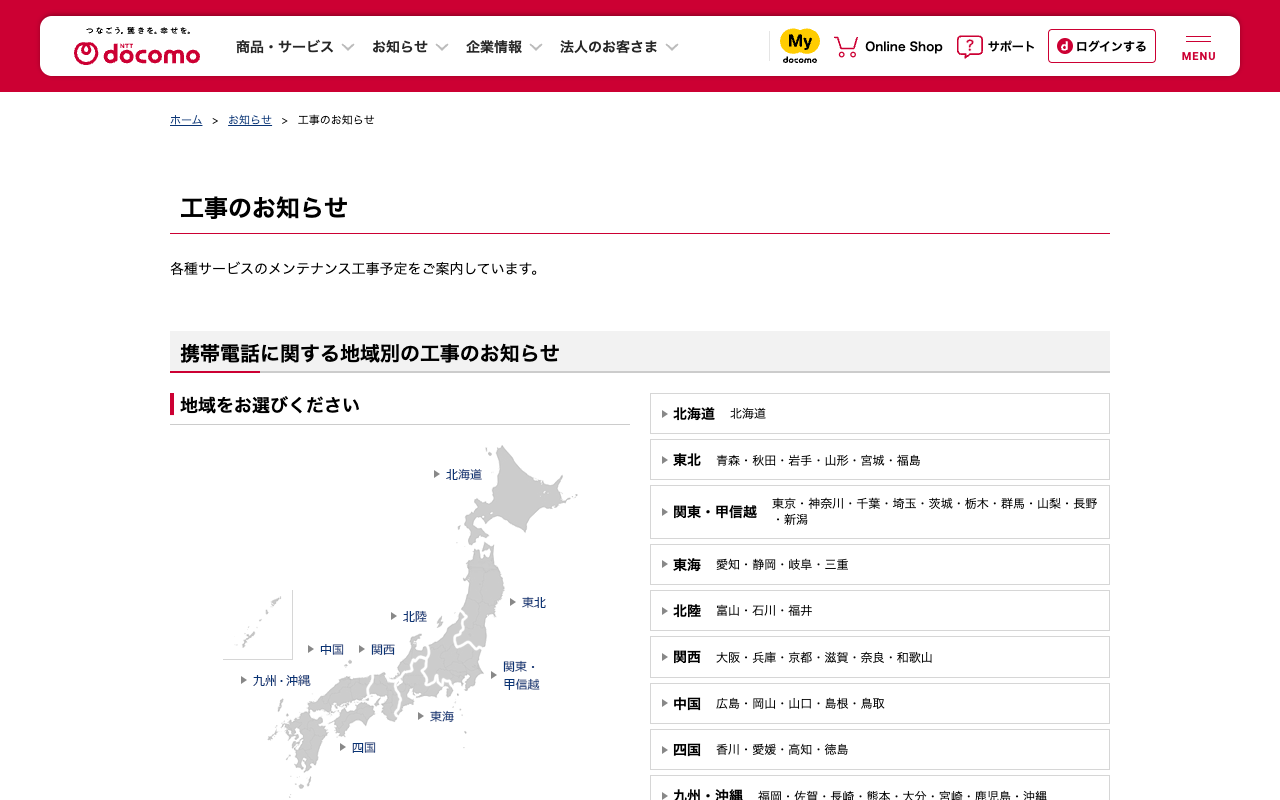Image resolution: width=1280 pixels, height=800 pixels.
Task: Expand the 商品・サービス dropdown menu
Action: click(295, 47)
